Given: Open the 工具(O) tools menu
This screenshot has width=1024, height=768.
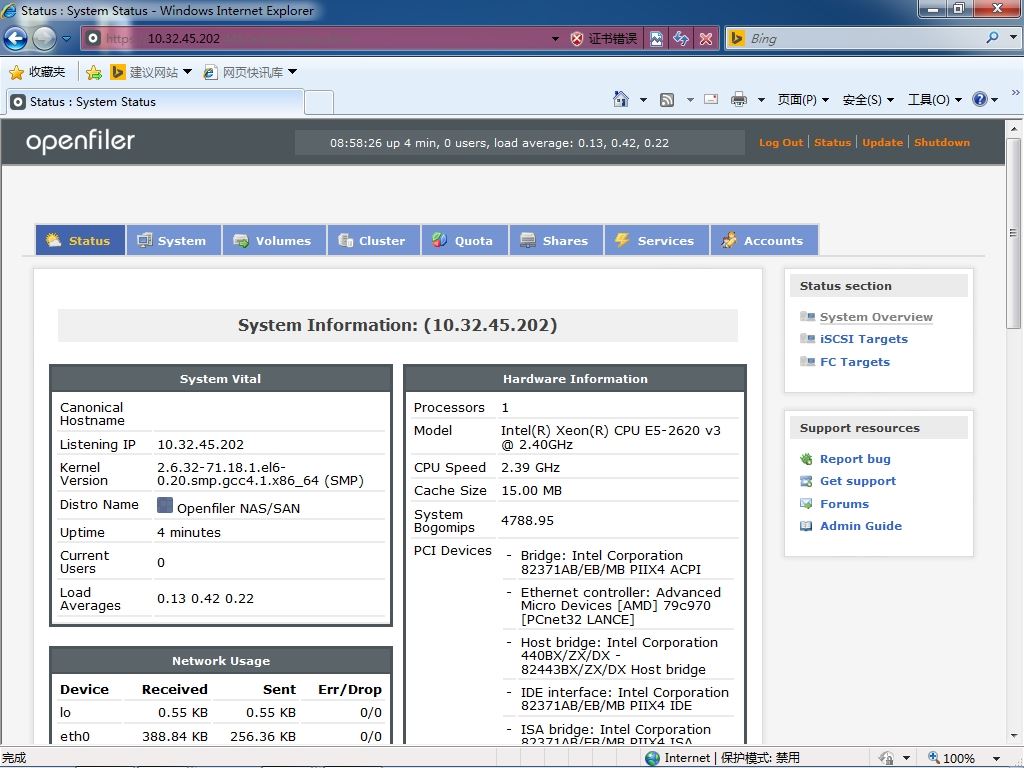Looking at the screenshot, I should pyautogui.click(x=934, y=99).
